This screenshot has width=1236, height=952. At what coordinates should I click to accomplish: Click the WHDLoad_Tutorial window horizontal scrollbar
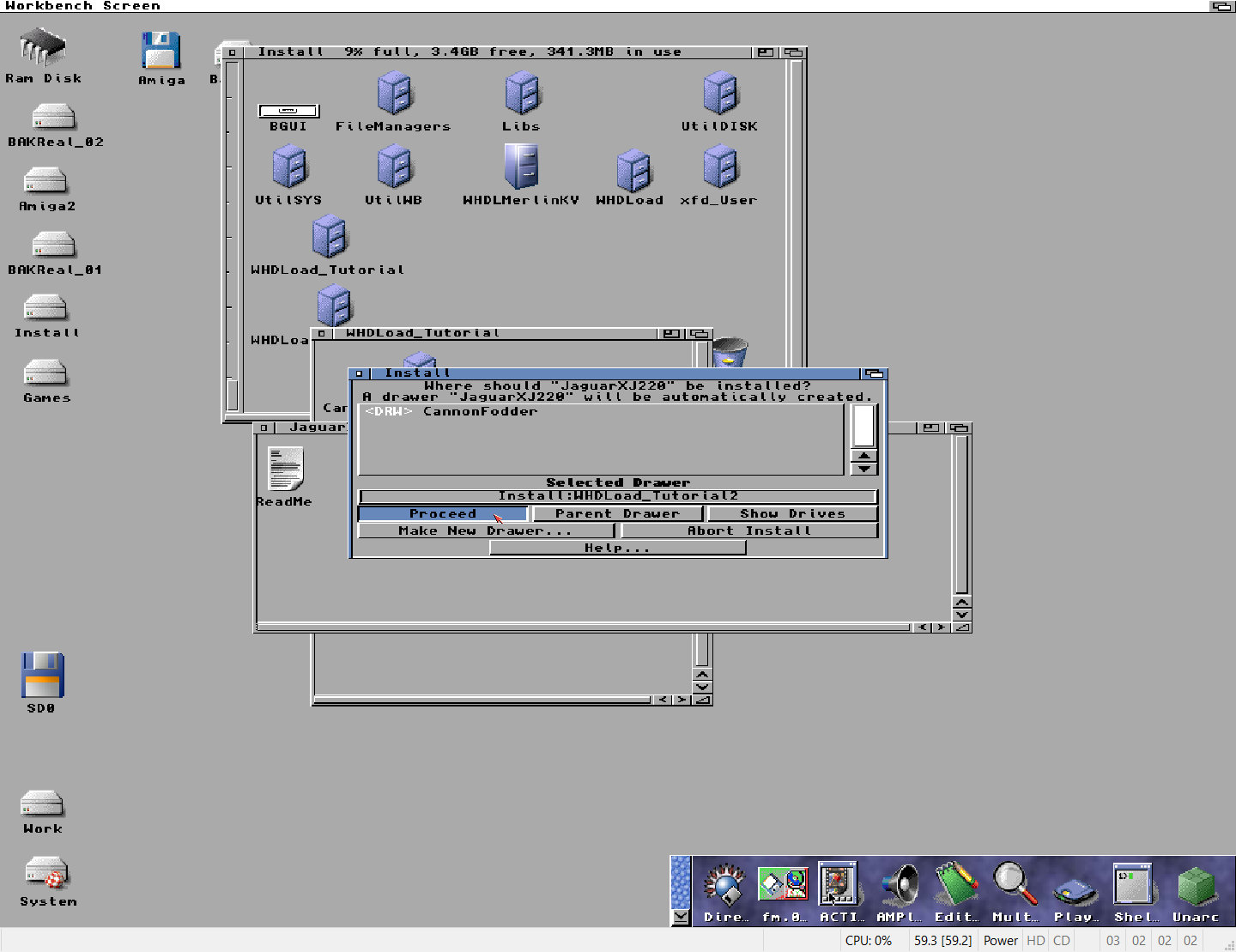[483, 700]
